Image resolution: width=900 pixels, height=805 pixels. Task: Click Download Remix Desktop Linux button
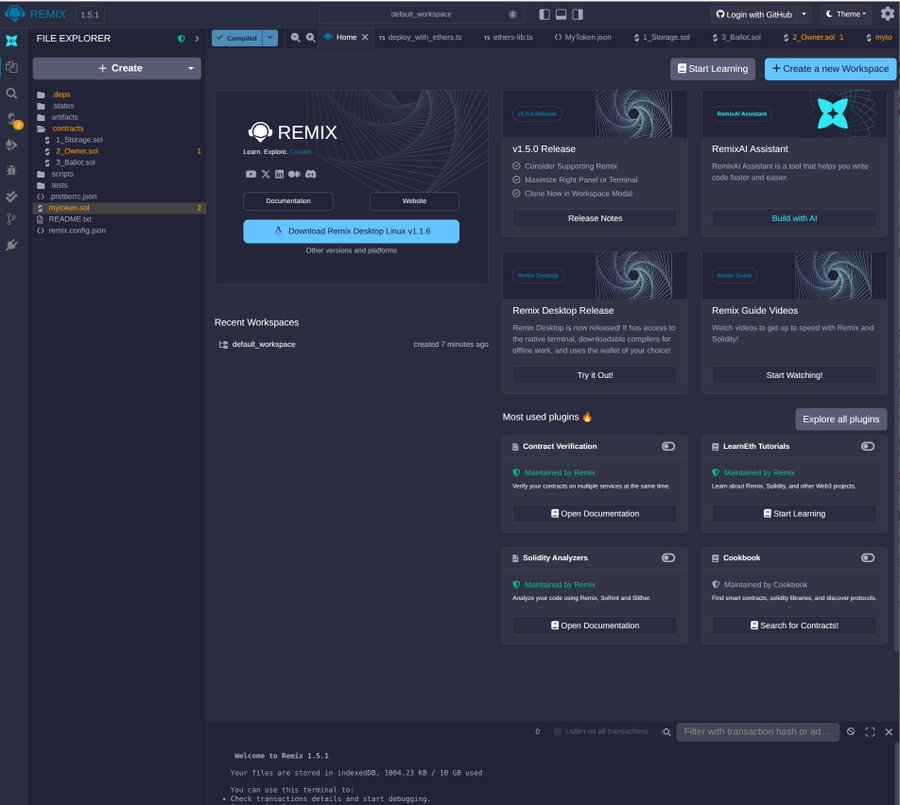[351, 231]
